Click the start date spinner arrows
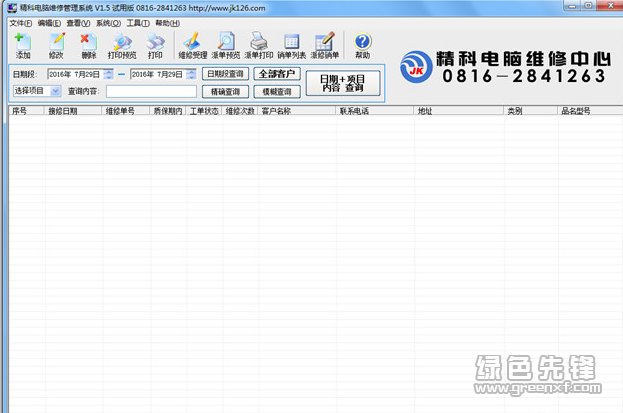Viewport: 623px width, 413px height. tap(108, 74)
